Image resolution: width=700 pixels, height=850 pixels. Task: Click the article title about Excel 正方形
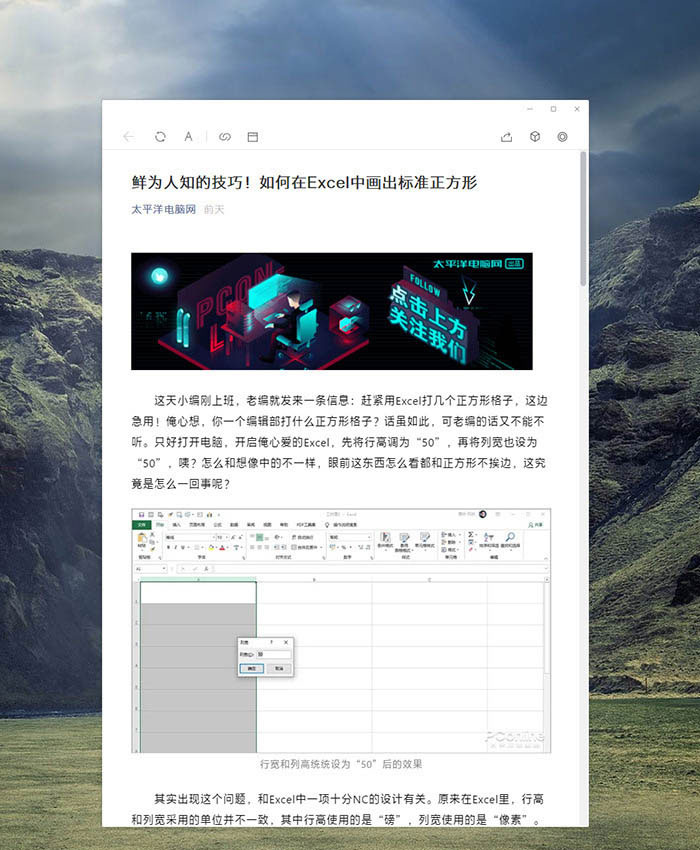point(304,182)
